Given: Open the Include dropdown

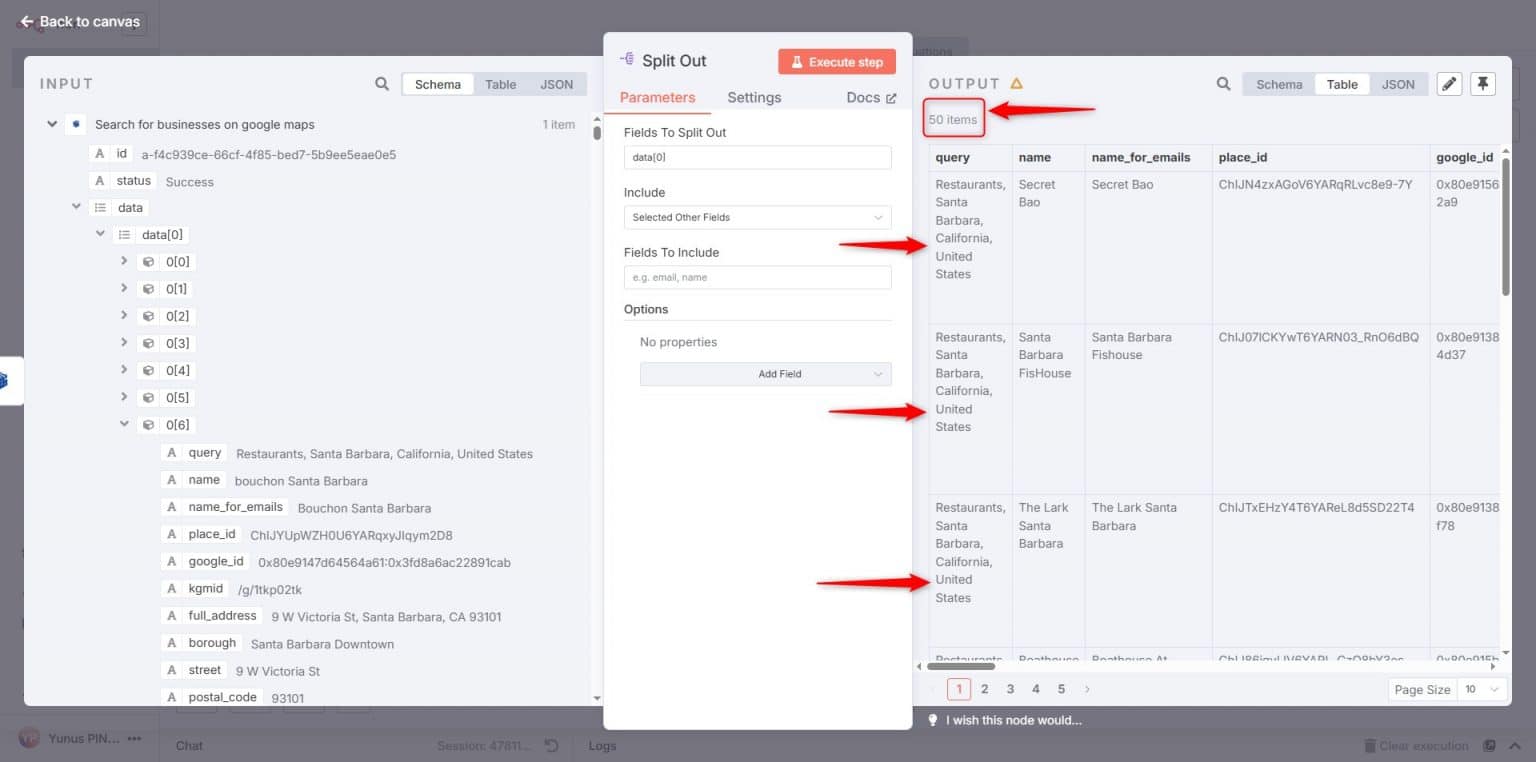Looking at the screenshot, I should coord(757,217).
